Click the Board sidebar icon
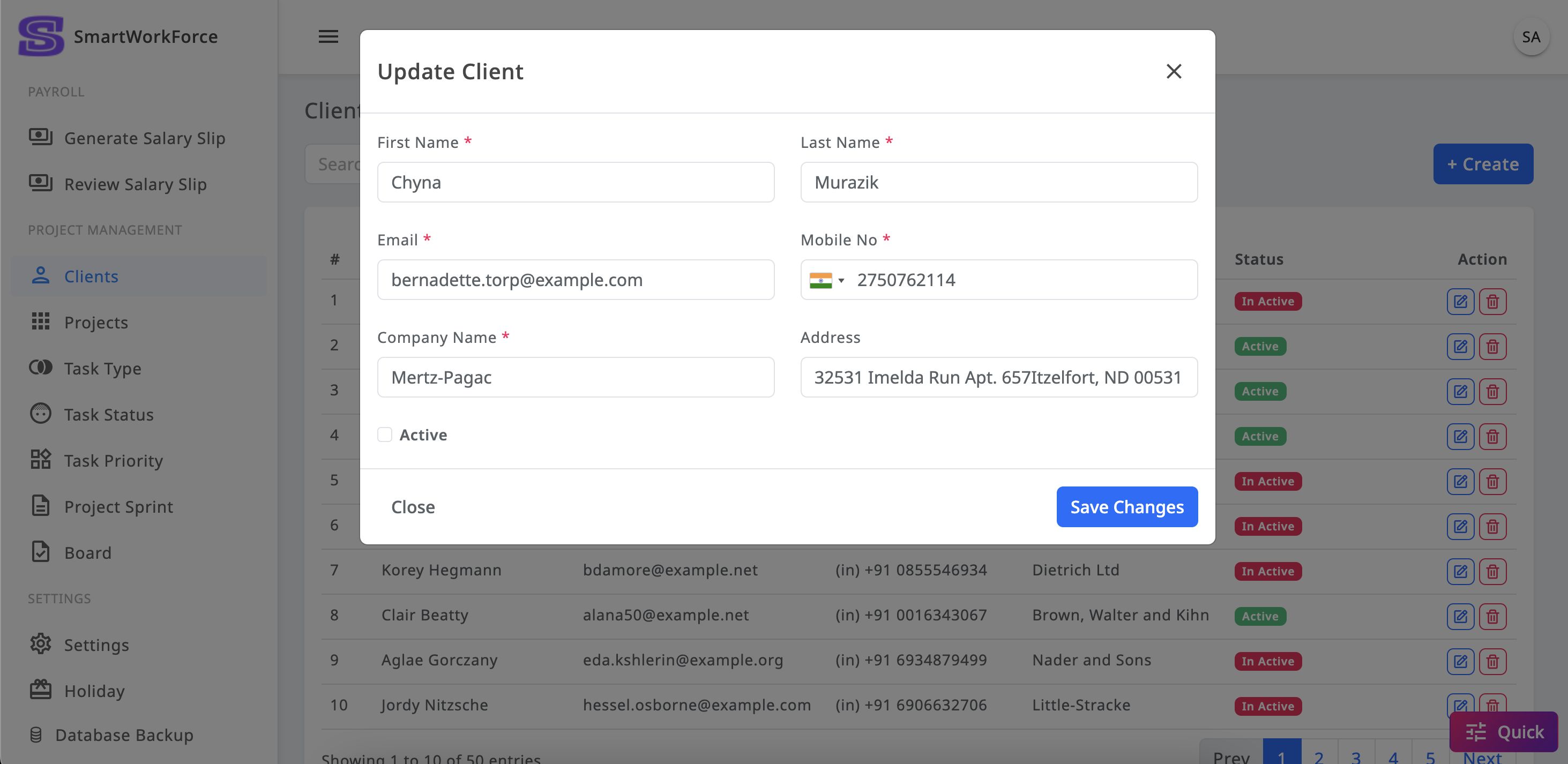 point(41,552)
